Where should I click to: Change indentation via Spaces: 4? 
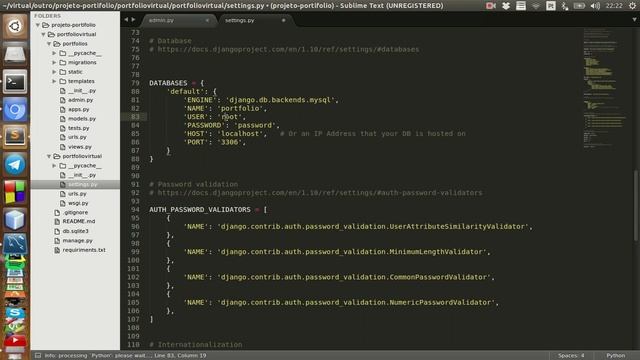[x=571, y=356]
